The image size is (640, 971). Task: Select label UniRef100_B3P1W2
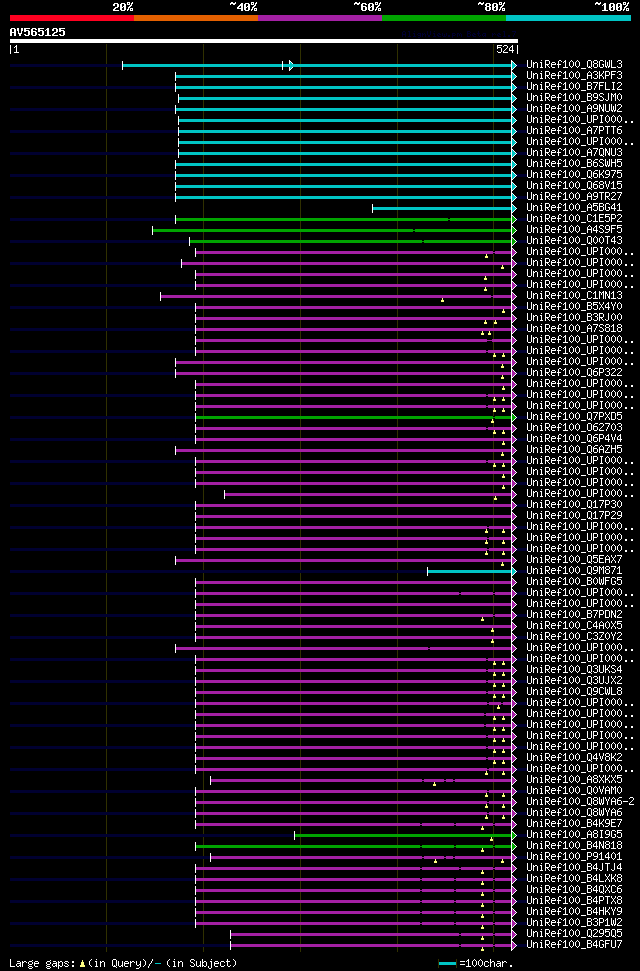[574, 923]
